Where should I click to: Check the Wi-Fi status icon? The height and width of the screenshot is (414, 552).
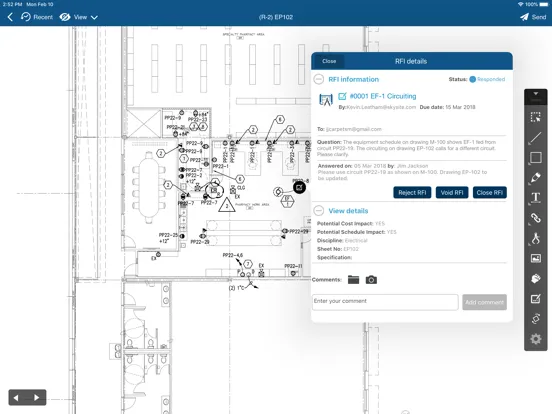(x=520, y=4)
